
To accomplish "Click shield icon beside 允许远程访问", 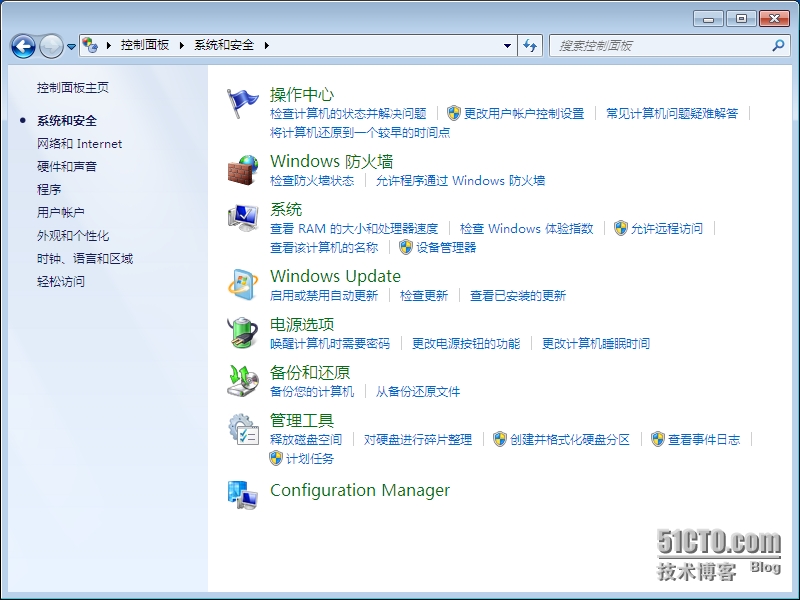I will coord(620,228).
